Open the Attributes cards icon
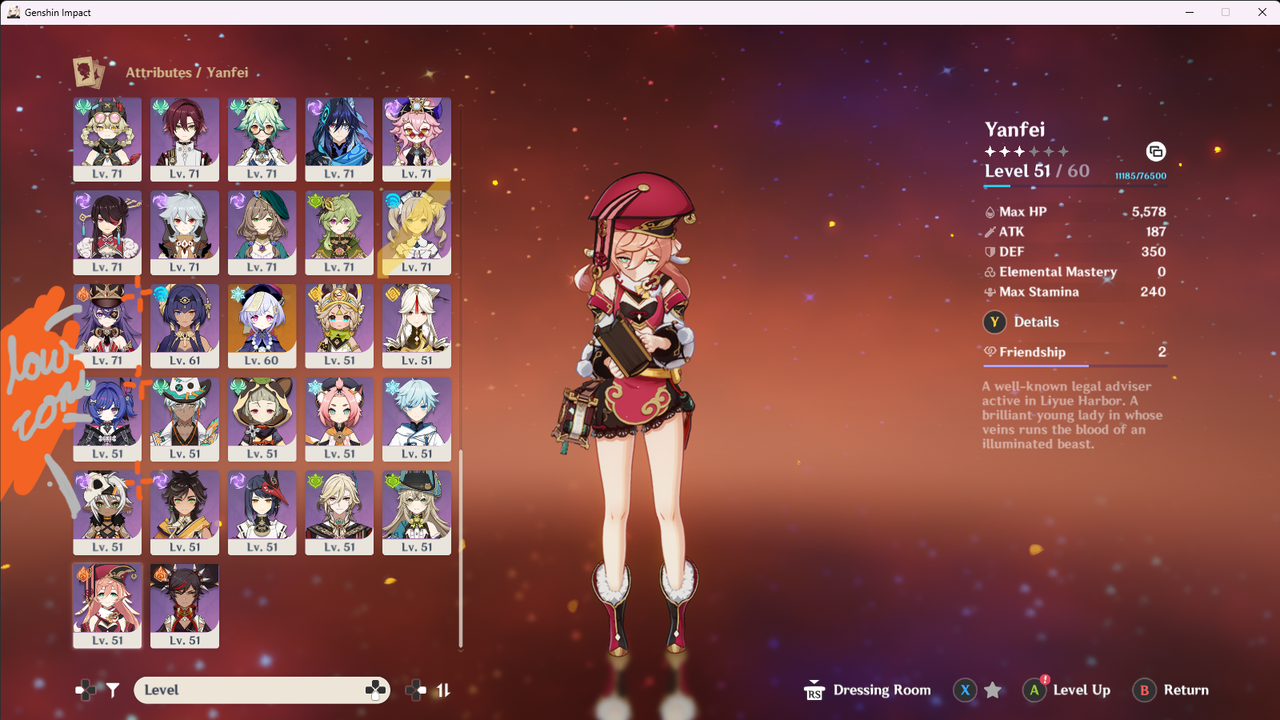 89,72
